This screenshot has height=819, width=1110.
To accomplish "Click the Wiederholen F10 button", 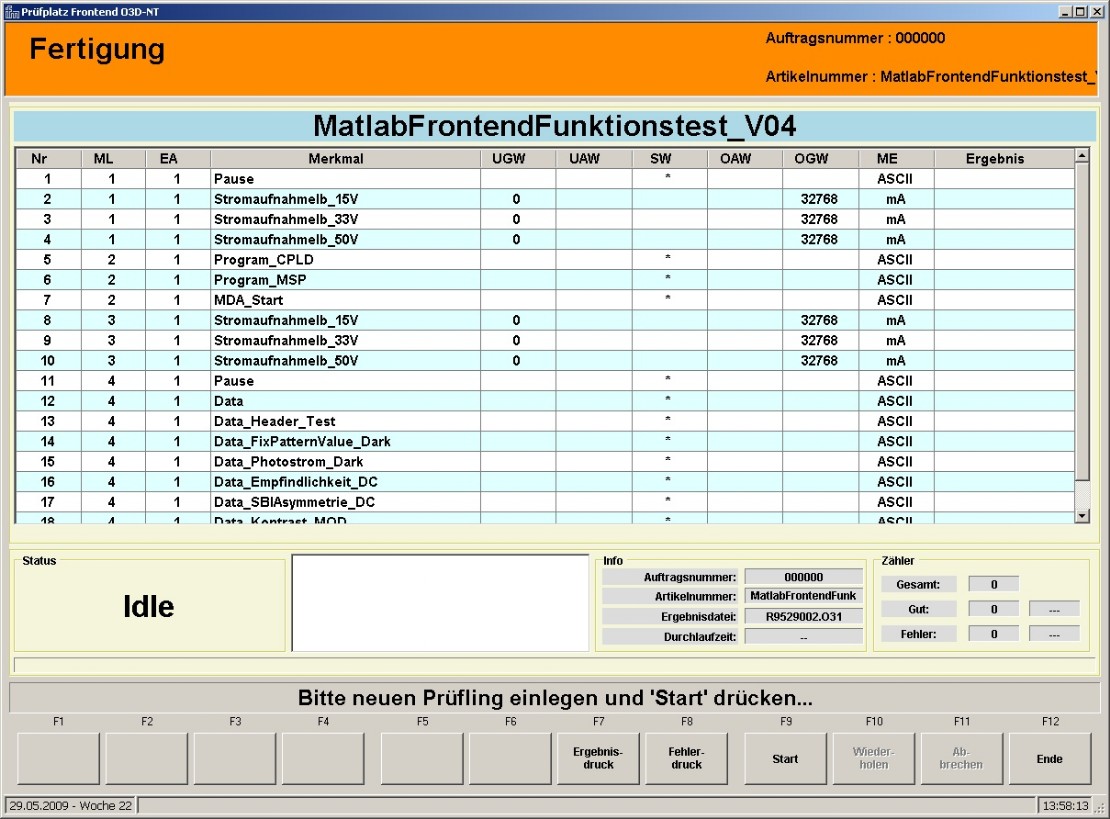I will 874,758.
